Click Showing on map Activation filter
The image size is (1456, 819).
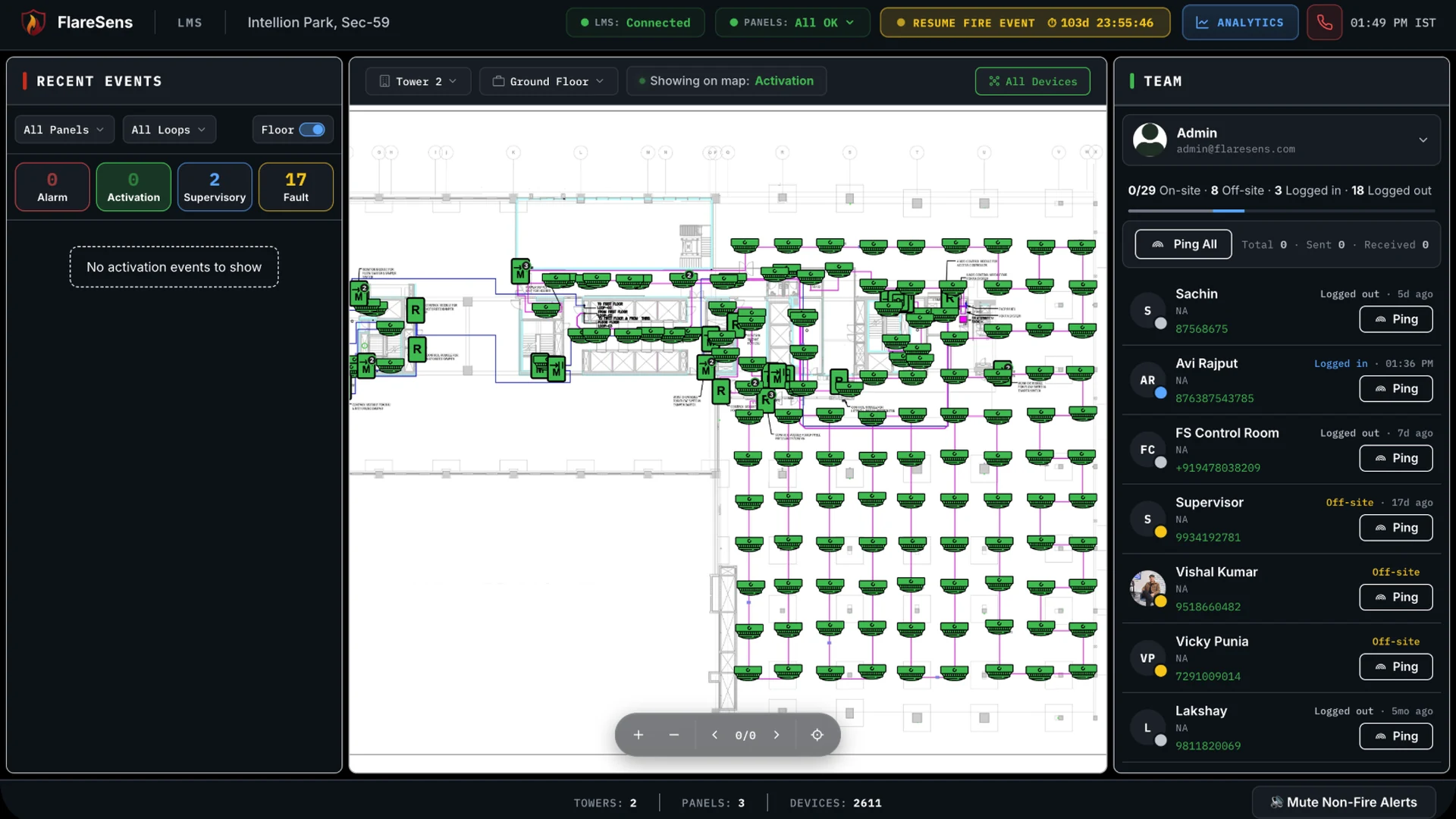tap(726, 81)
